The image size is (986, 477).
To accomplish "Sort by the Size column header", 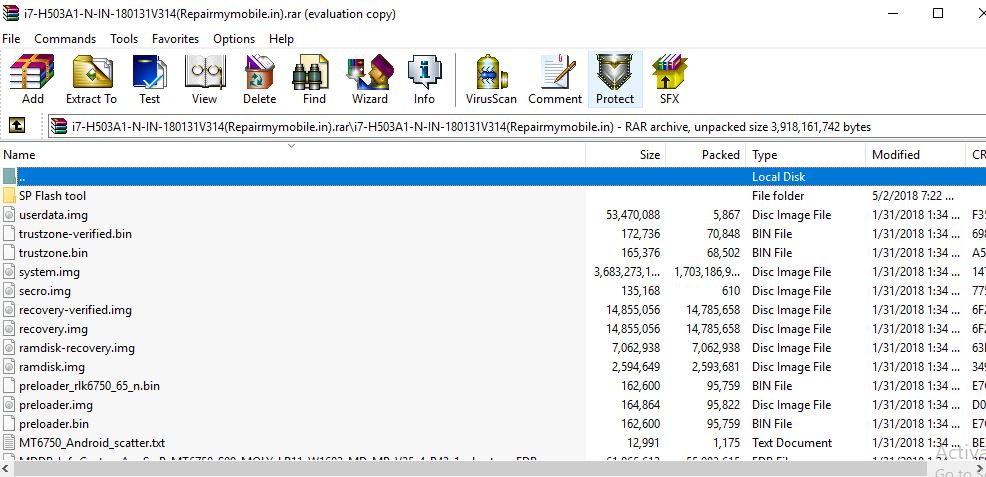I will (626, 155).
